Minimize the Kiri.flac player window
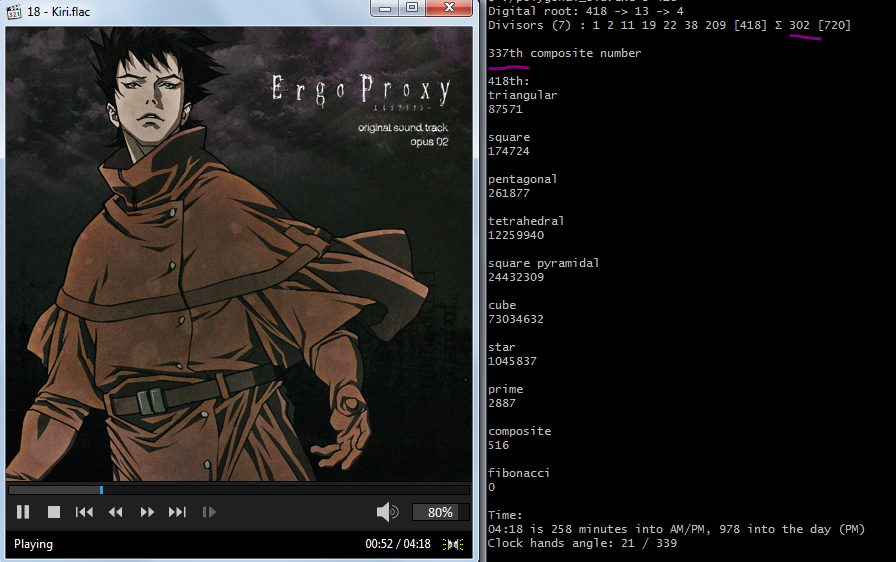This screenshot has height=562, width=896. point(385,8)
